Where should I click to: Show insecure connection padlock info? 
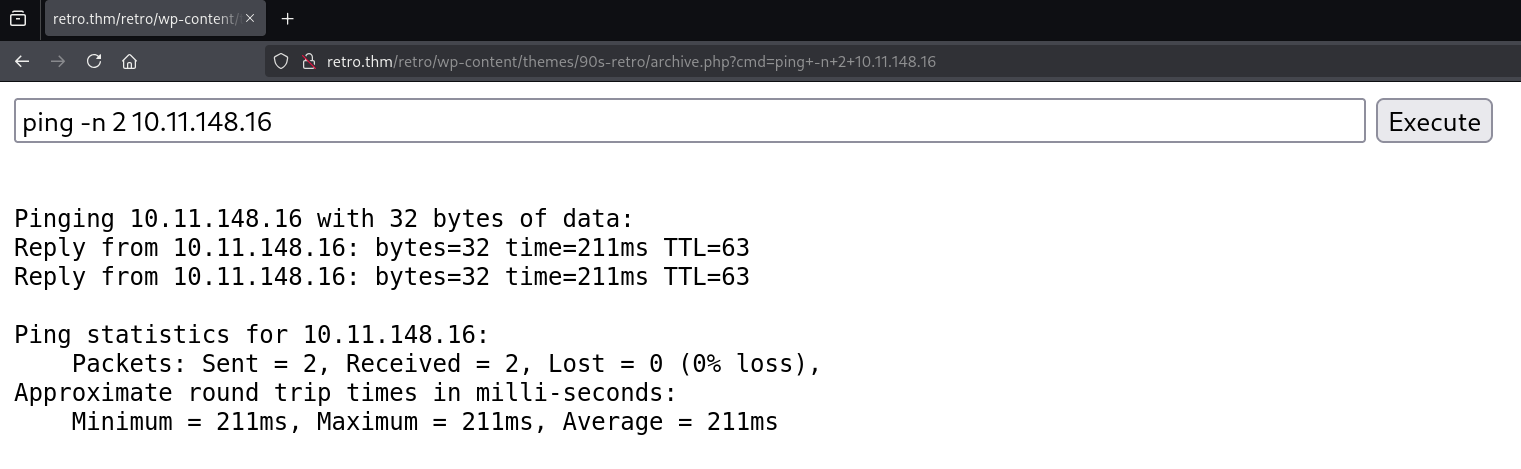[x=308, y=61]
